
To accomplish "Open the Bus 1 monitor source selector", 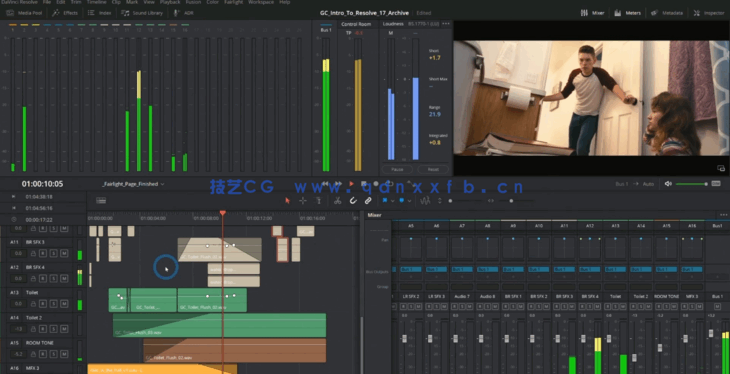I will click(622, 184).
